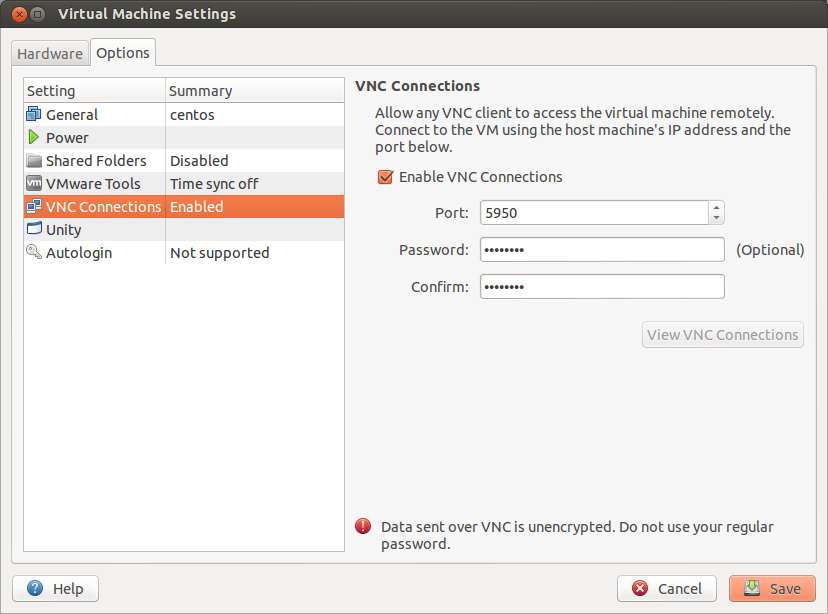Click the Confirm password field

[x=602, y=286]
